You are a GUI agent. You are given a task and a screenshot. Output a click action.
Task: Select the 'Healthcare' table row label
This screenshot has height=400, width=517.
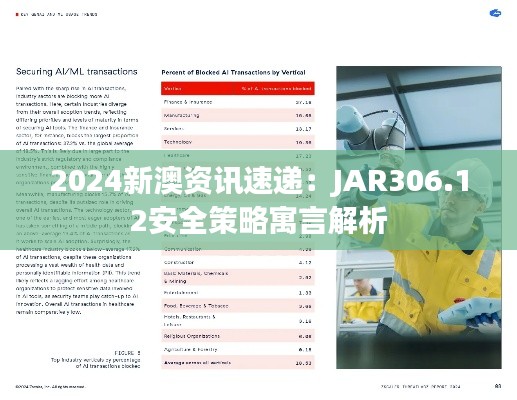point(177,155)
